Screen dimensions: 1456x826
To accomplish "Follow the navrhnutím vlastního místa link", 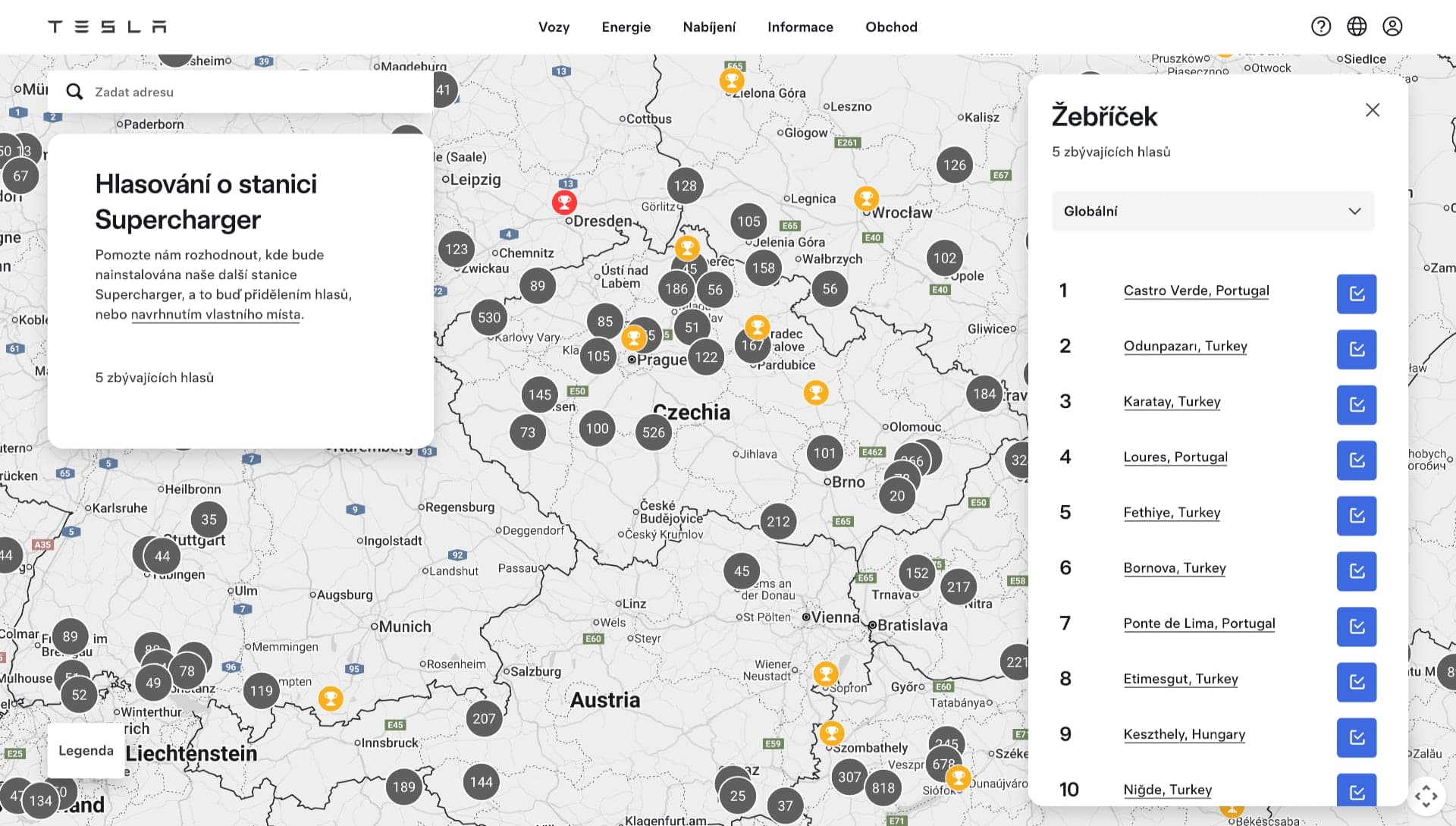I will point(215,314).
